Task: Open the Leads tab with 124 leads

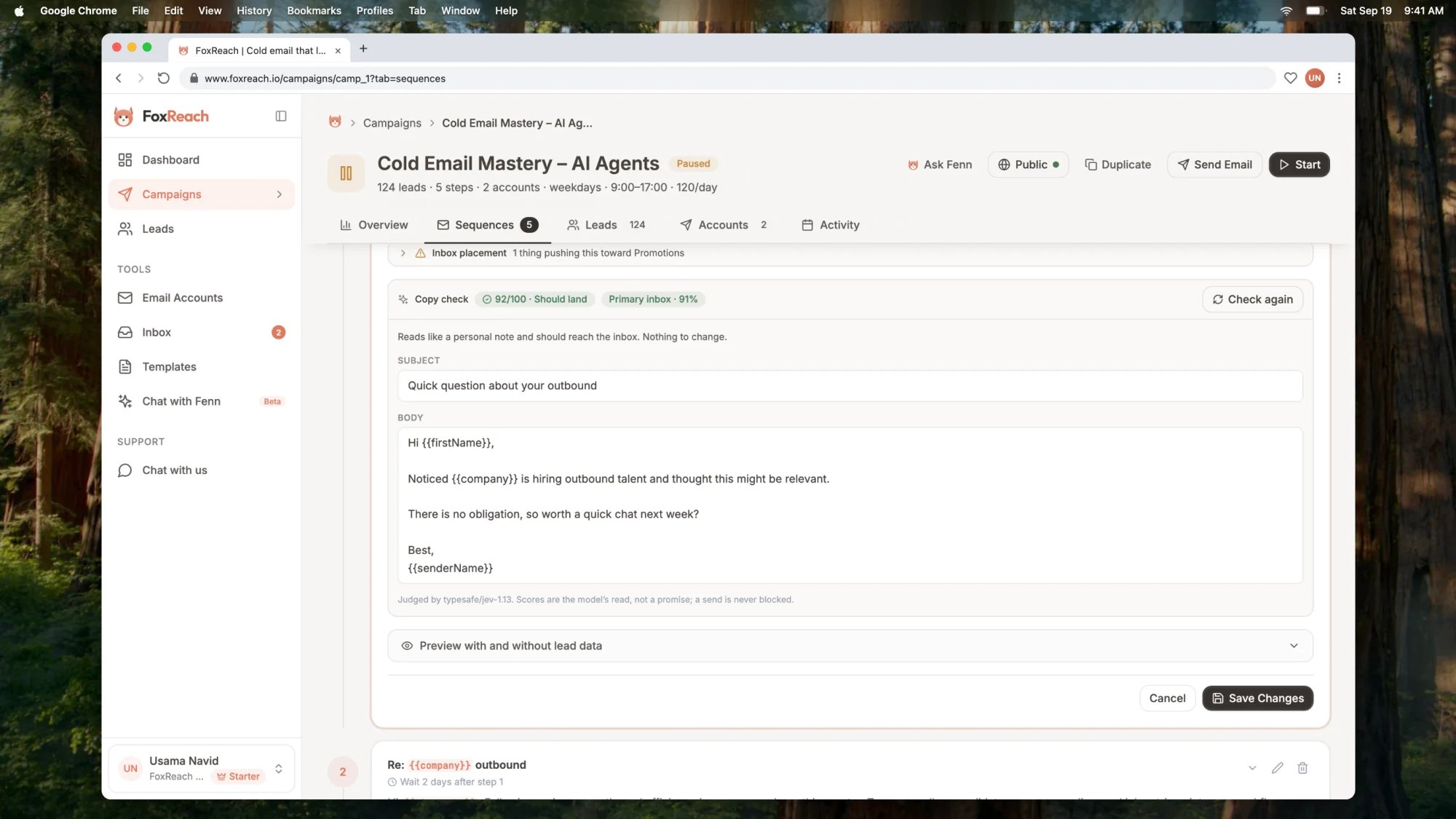Action: click(x=606, y=225)
